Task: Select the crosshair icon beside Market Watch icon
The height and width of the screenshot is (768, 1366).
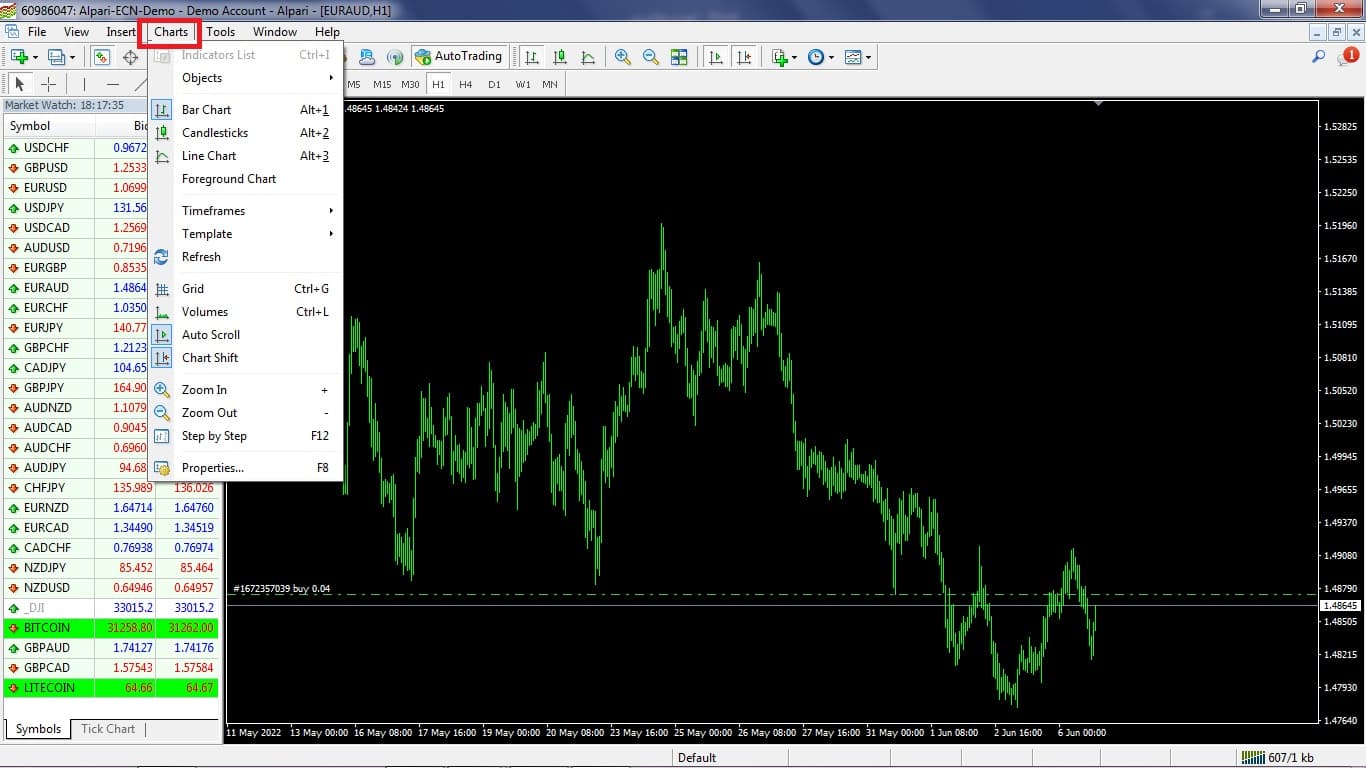Action: pos(130,57)
